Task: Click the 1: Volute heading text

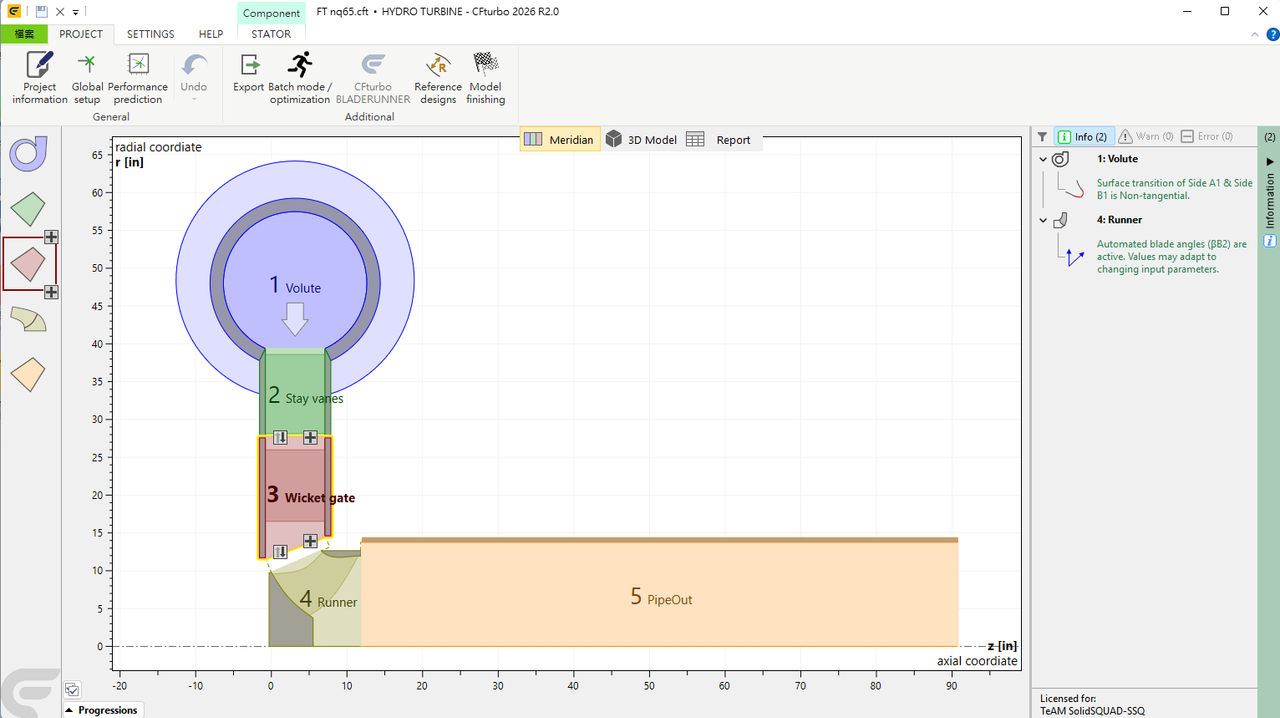Action: [x=1117, y=159]
